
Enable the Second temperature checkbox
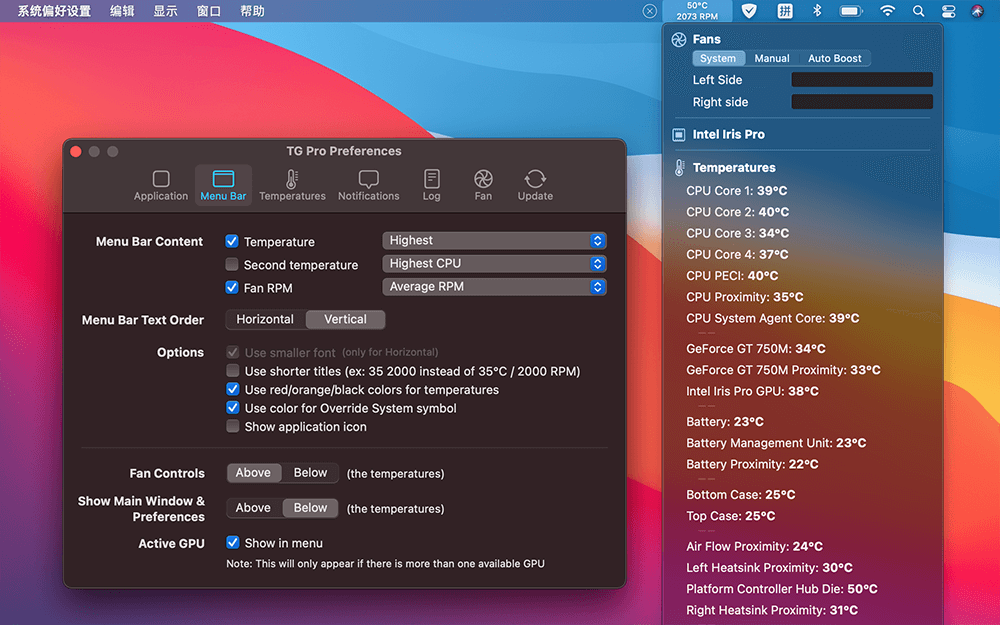pyautogui.click(x=232, y=264)
